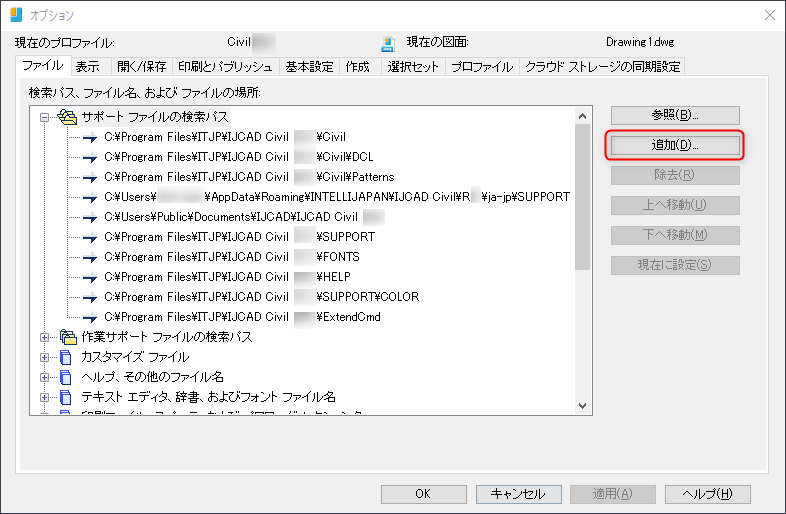This screenshot has height=514, width=786.
Task: Select the テキスト エディタ、辞書、およびフォント ファイル名 label
Action: click(x=209, y=397)
